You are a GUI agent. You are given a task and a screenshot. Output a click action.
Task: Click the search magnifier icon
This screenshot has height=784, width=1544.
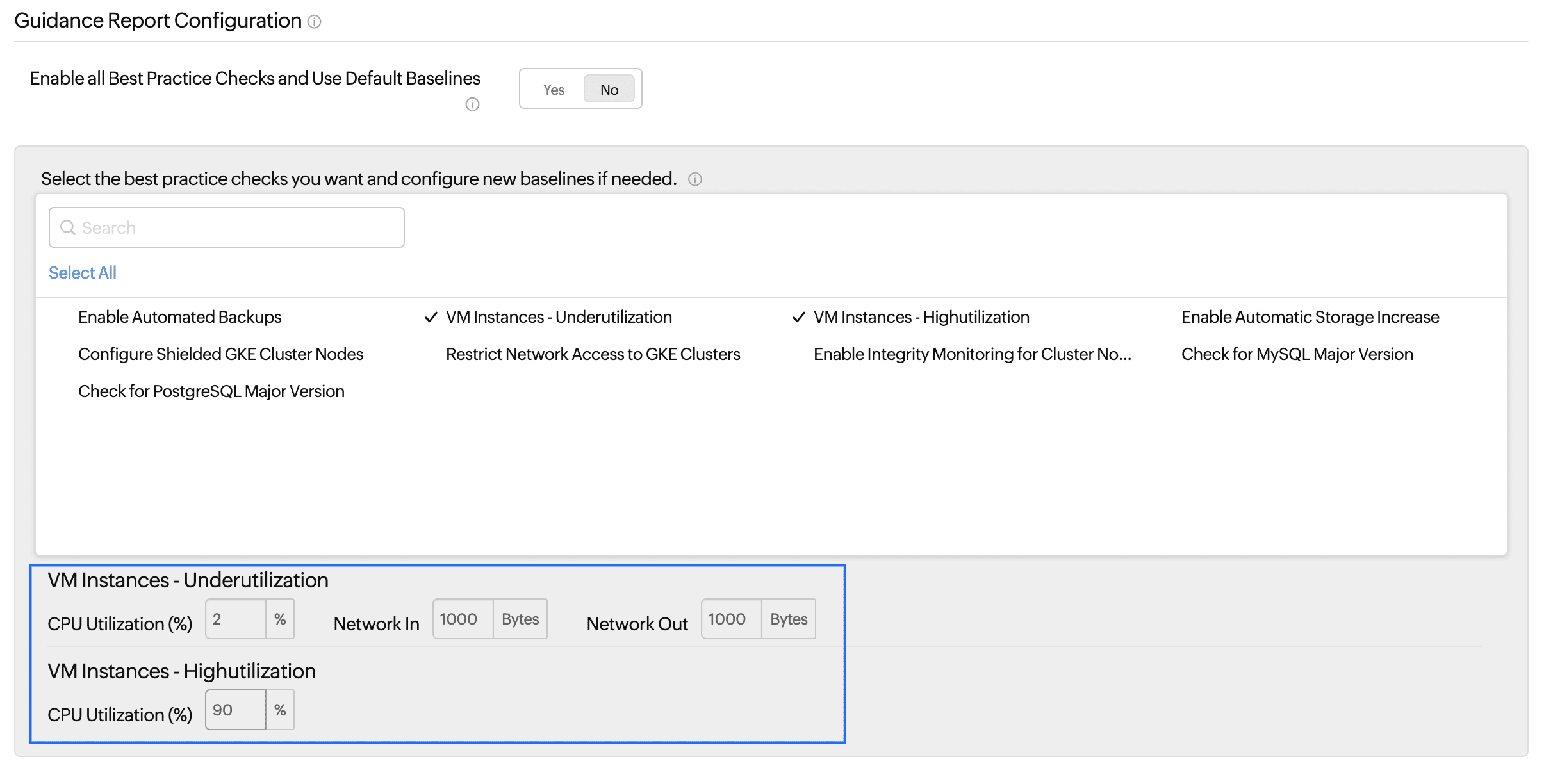click(x=67, y=227)
